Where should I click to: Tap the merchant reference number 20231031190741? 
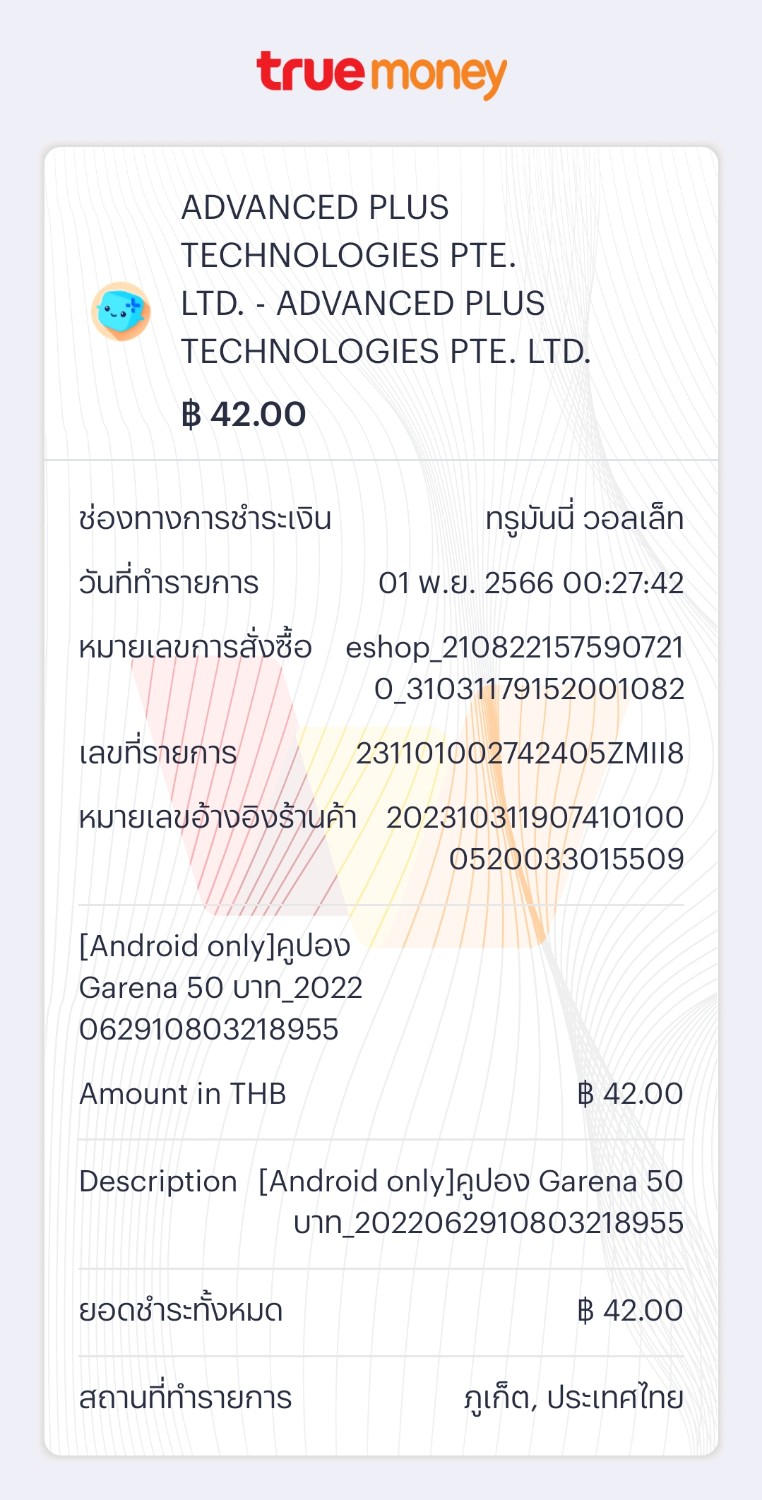tap(535, 838)
